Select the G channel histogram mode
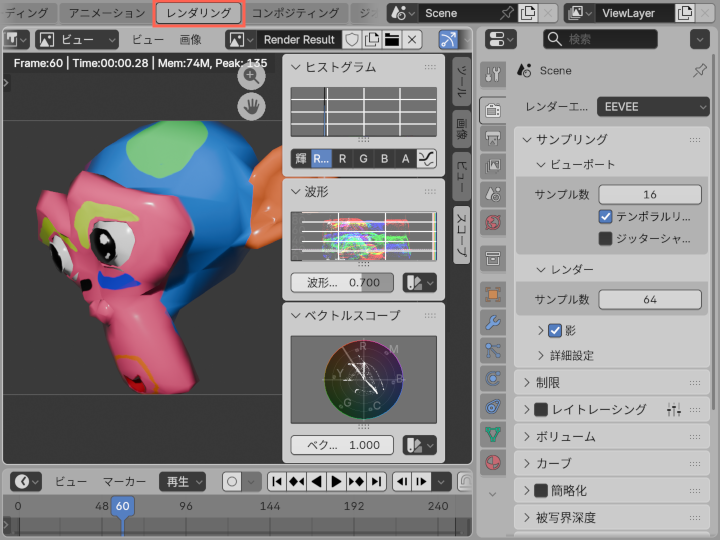This screenshot has width=720, height=540. click(363, 159)
